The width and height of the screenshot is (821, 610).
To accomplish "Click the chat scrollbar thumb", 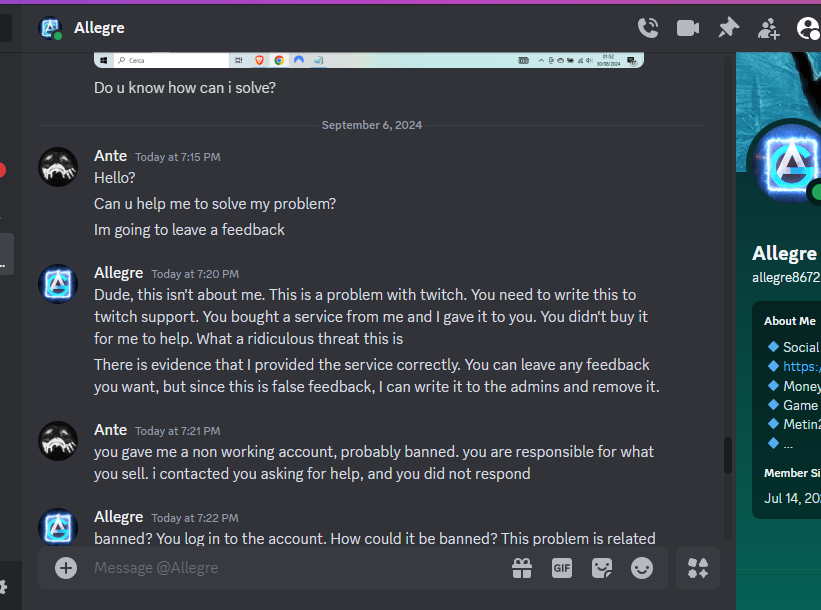I will pos(727,455).
